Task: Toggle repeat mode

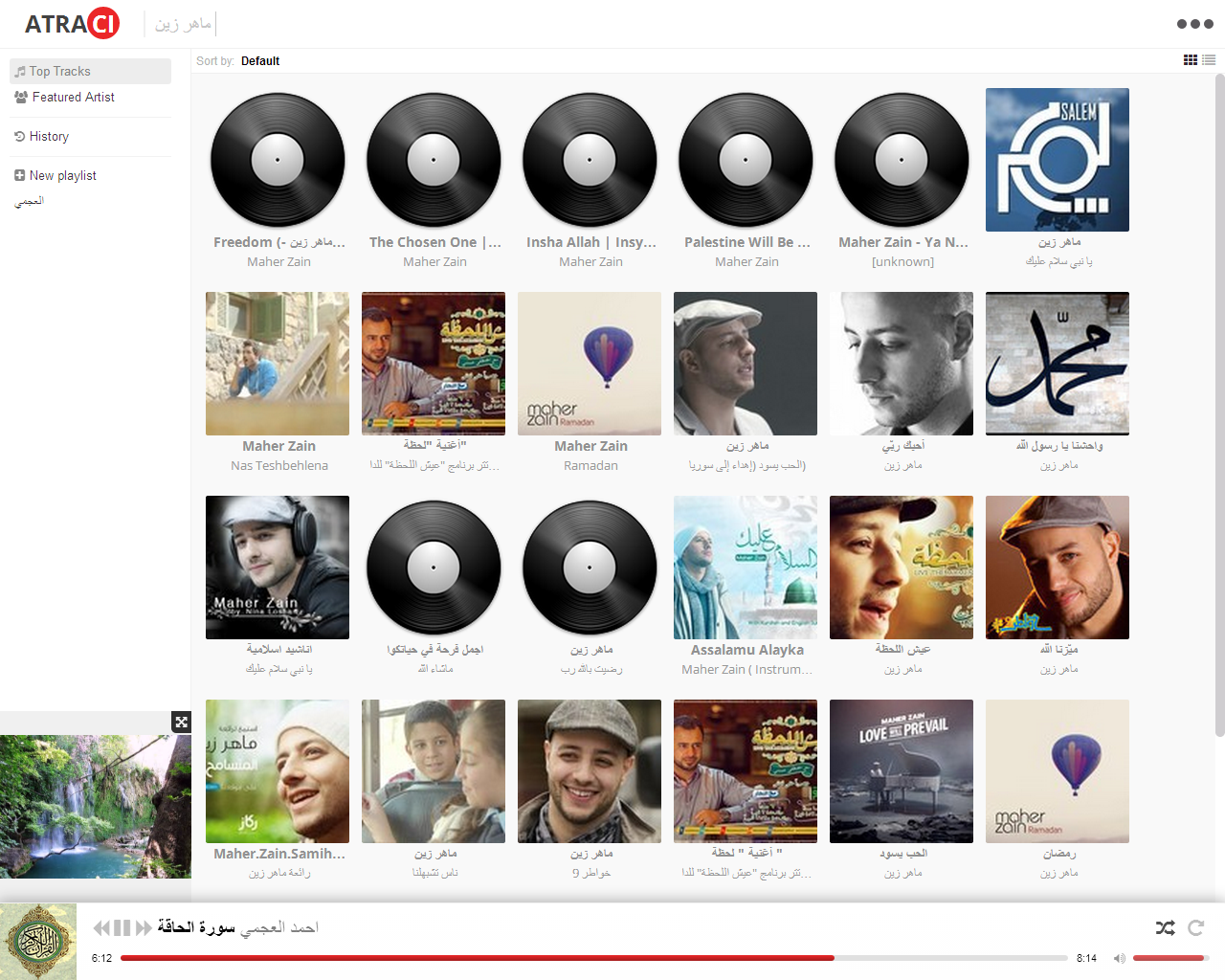Action: click(x=1195, y=927)
